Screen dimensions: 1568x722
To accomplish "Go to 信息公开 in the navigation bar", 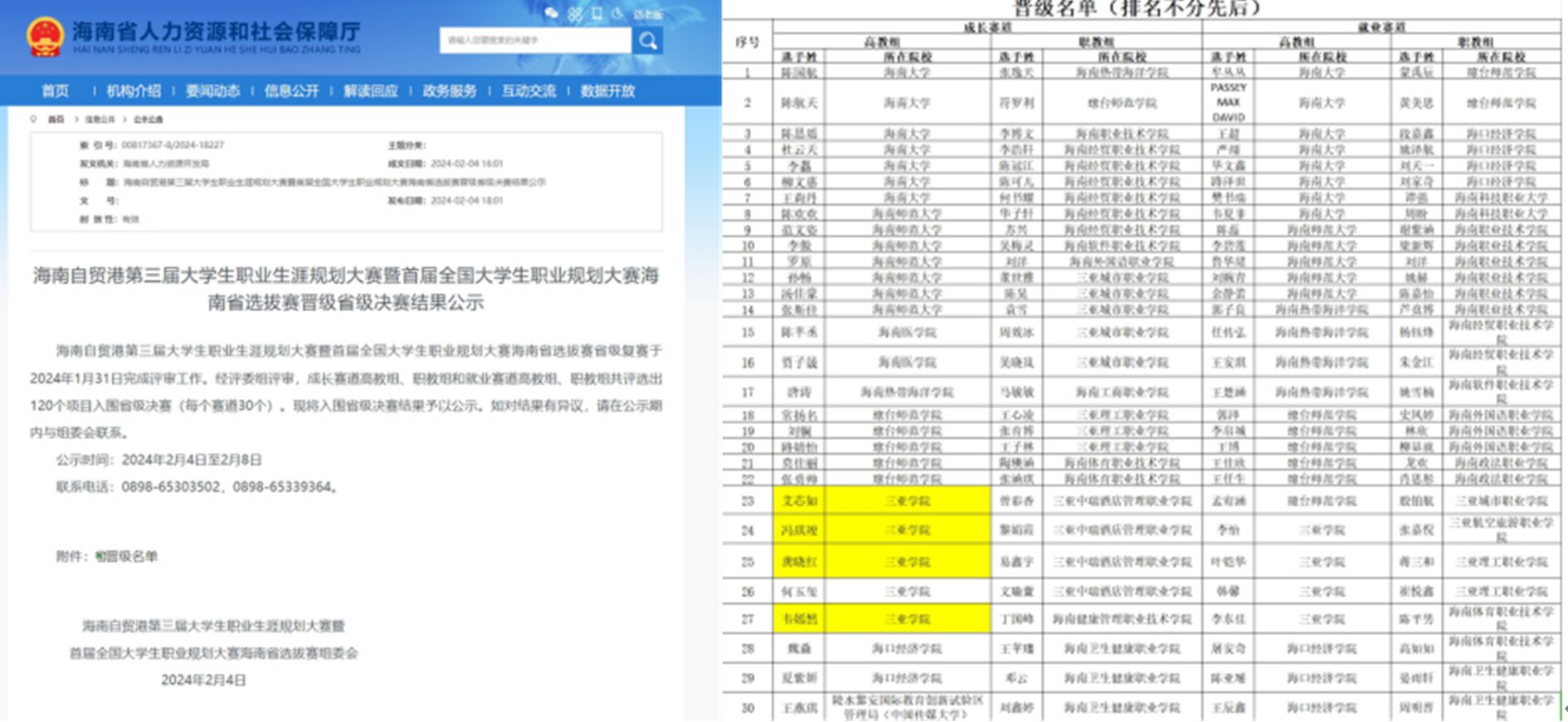I will [x=291, y=91].
